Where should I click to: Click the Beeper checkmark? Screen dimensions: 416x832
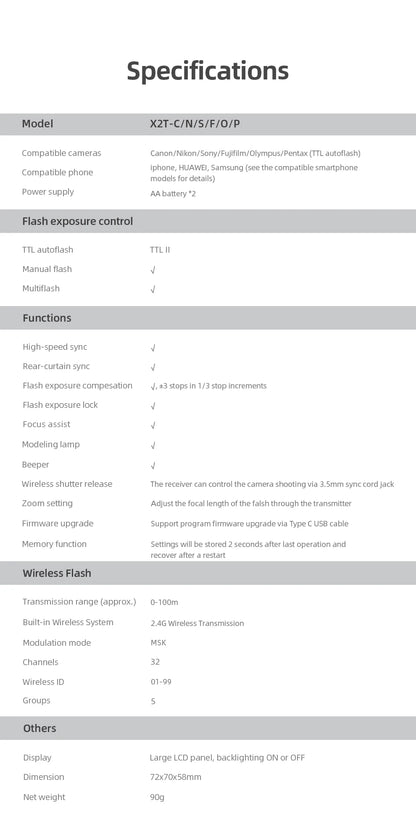coord(153,466)
